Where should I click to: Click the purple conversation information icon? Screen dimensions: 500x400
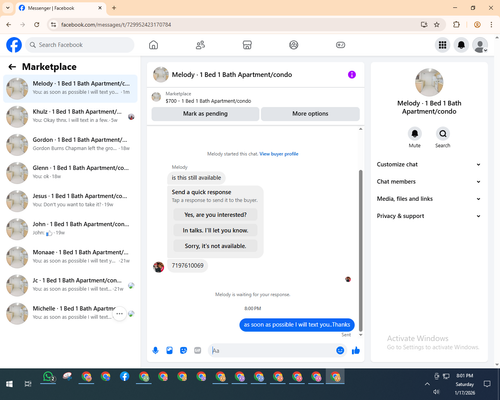pos(352,75)
